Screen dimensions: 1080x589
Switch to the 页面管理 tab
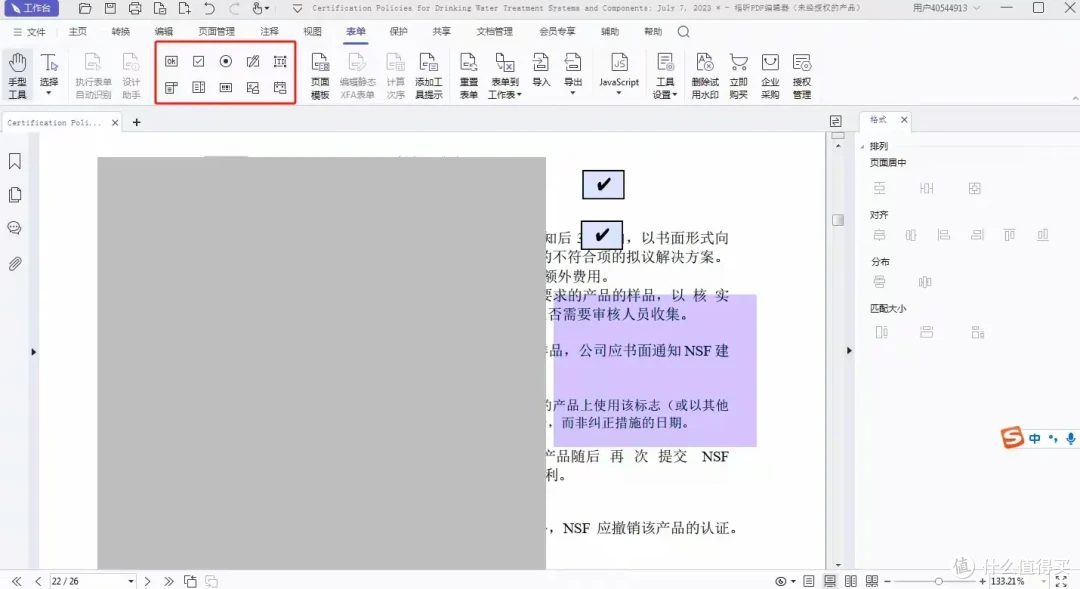pos(216,32)
